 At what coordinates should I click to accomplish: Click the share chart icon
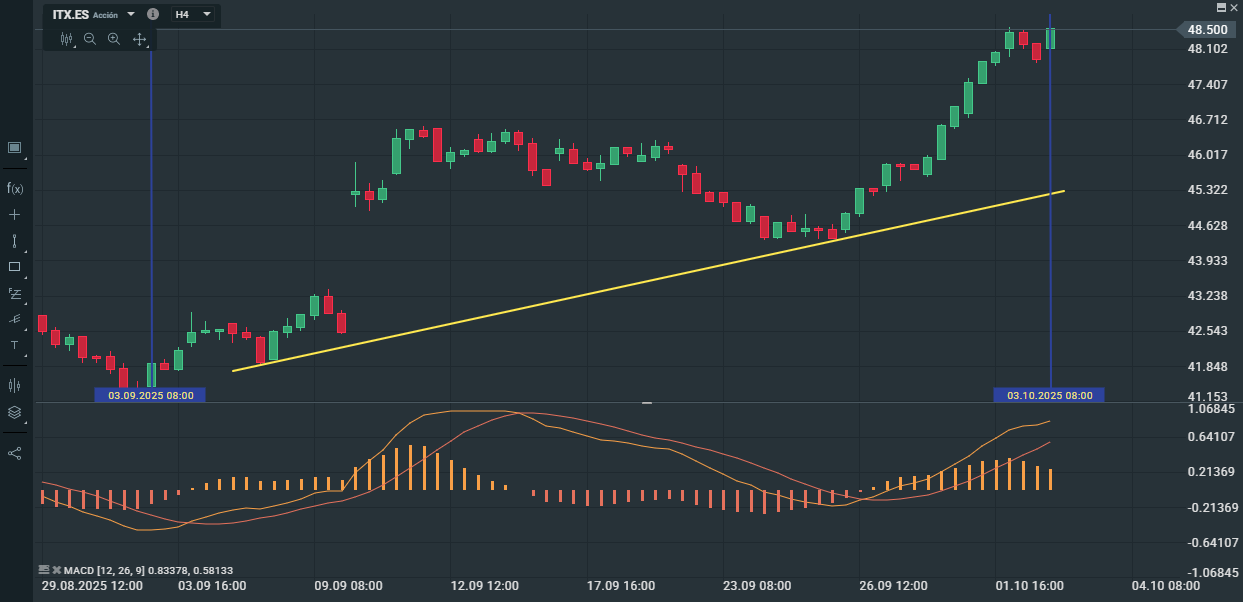click(15, 452)
